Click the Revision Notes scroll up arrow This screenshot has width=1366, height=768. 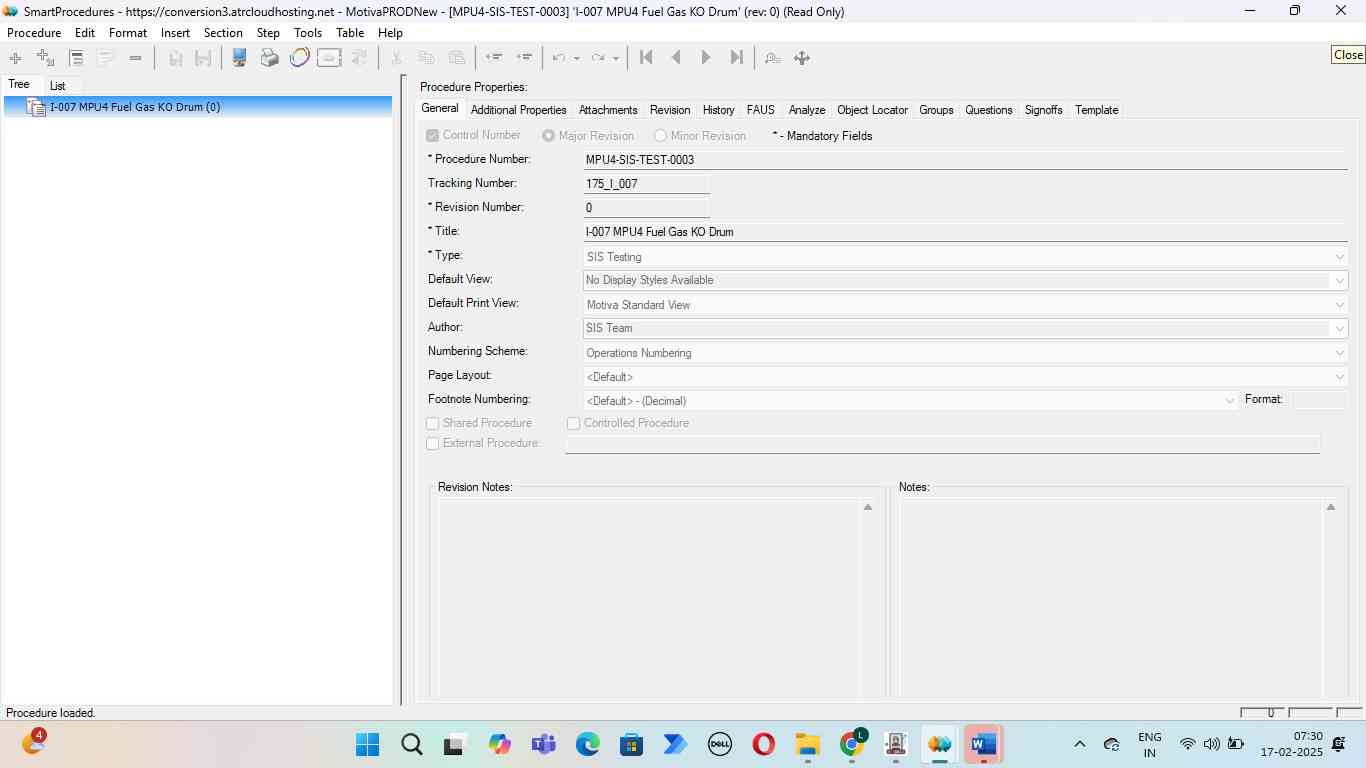[868, 508]
